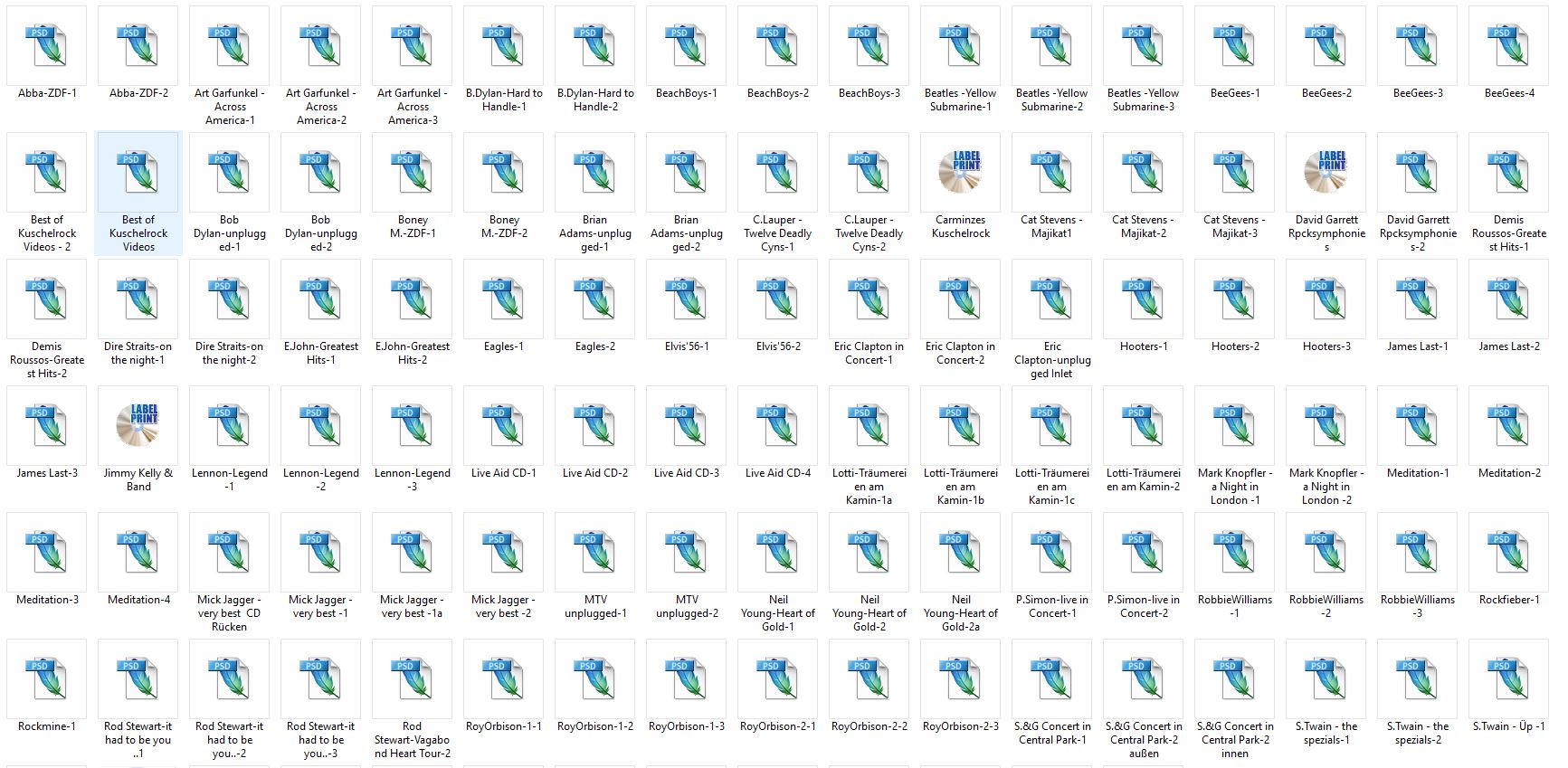Click the Meditation-2 PSD icon
Viewport: 1568px width, 768px height.
click(1509, 425)
